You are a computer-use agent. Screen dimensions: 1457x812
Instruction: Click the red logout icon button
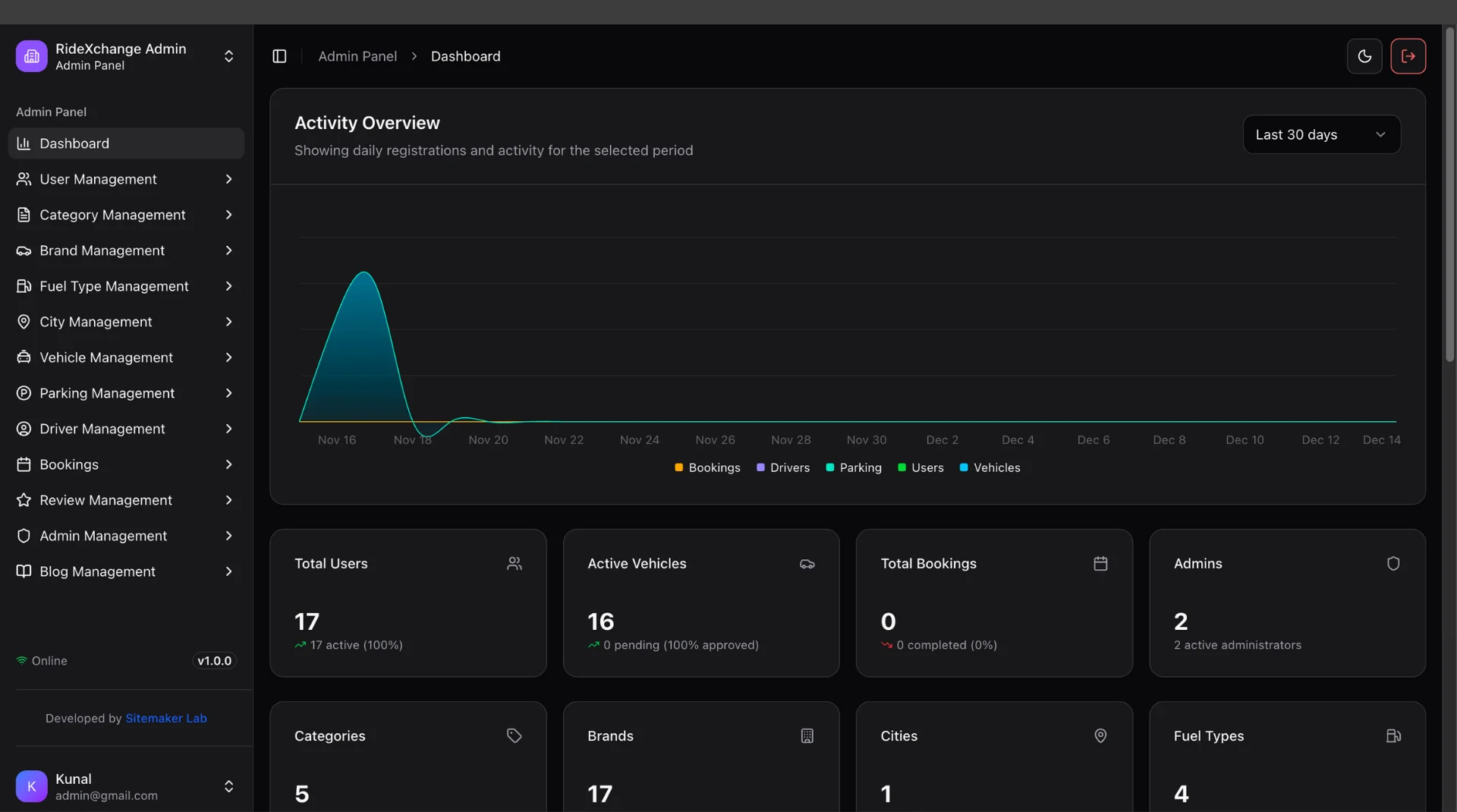[1408, 56]
